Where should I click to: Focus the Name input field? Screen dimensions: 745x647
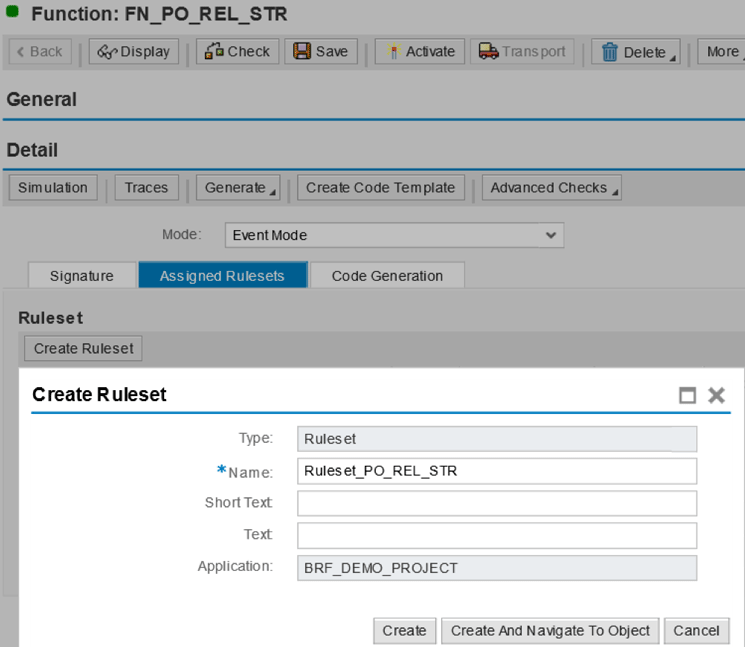497,471
